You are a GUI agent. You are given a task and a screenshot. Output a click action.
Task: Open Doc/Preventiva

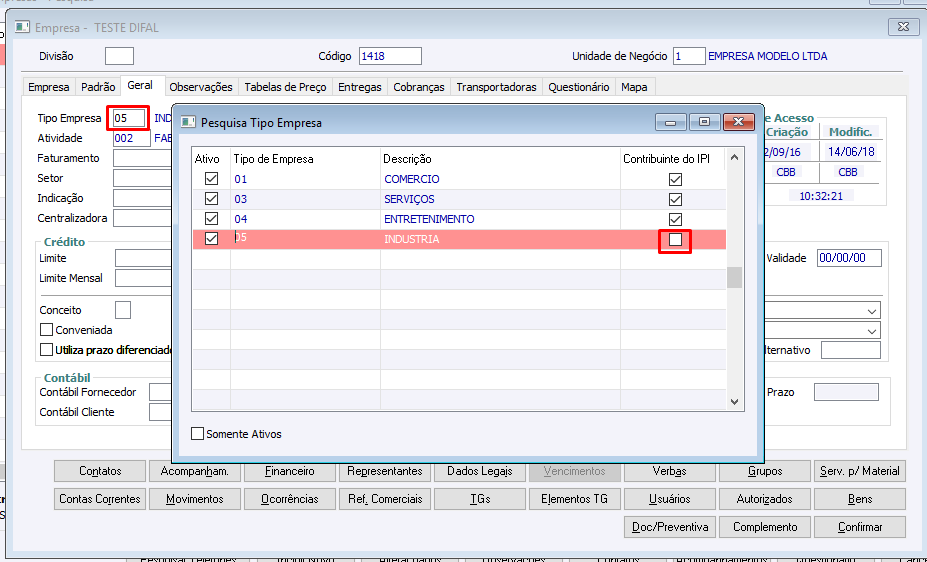click(x=670, y=527)
